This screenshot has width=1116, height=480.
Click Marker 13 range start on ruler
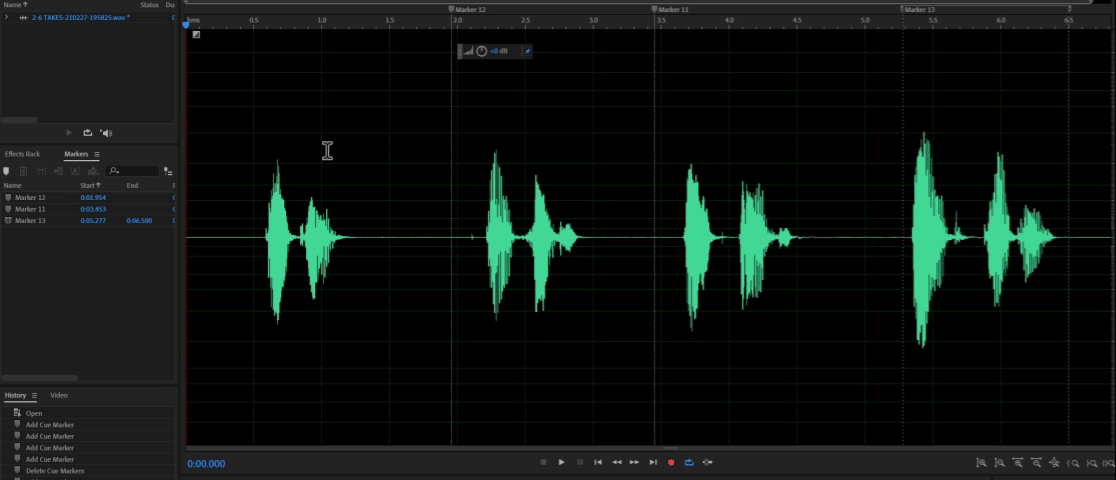[x=903, y=10]
